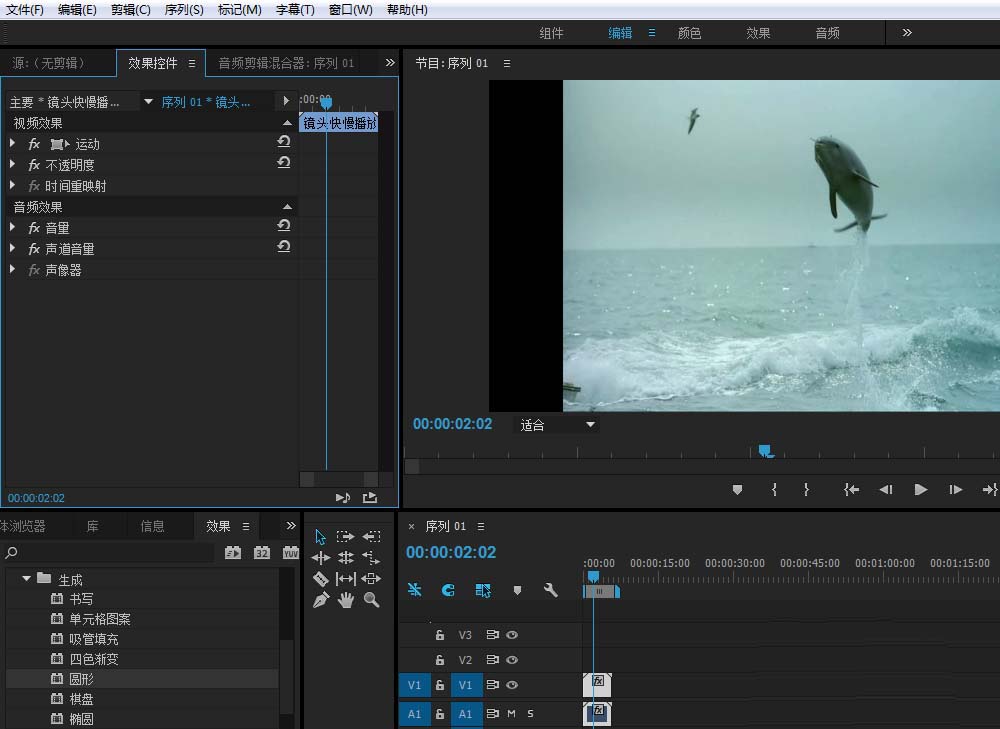
Task: Select the Ripple Edit tool
Action: pyautogui.click(x=320, y=558)
